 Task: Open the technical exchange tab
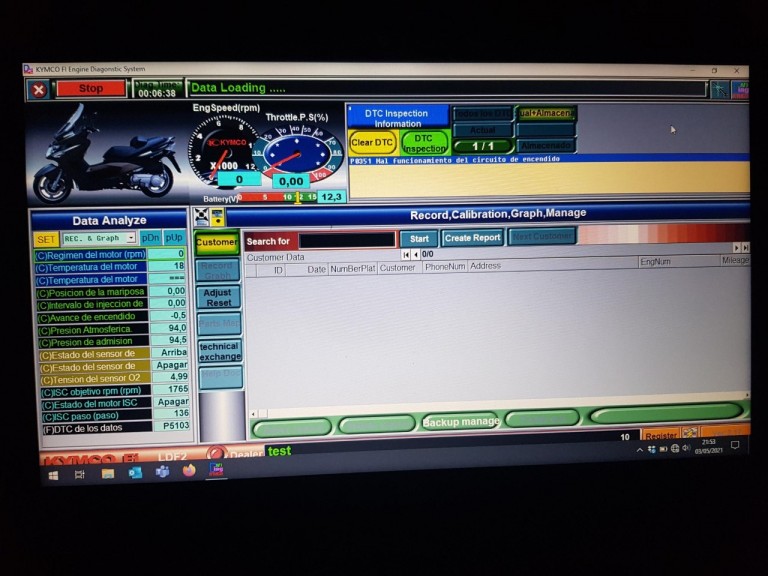tap(219, 352)
